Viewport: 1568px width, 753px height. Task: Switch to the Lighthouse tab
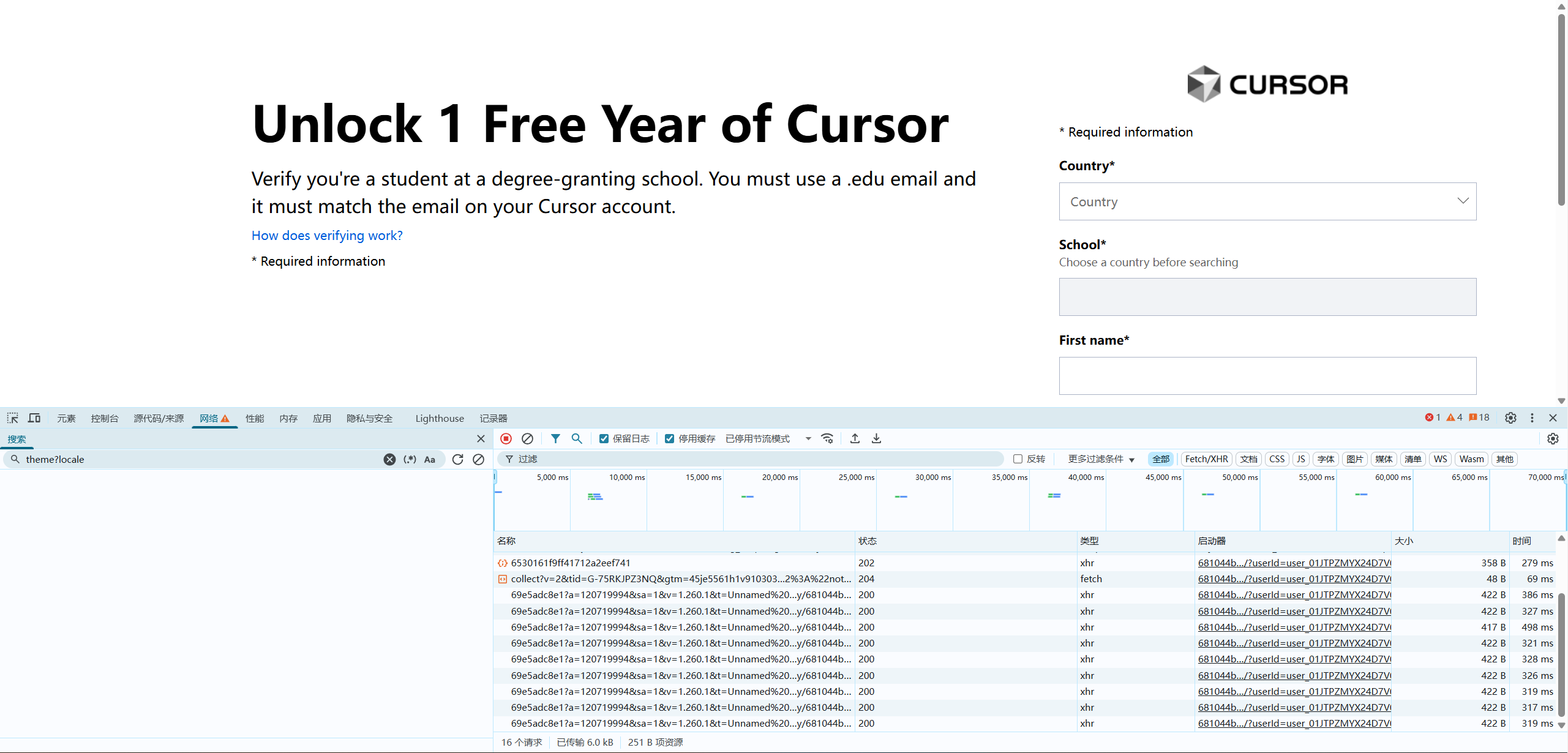(x=440, y=419)
